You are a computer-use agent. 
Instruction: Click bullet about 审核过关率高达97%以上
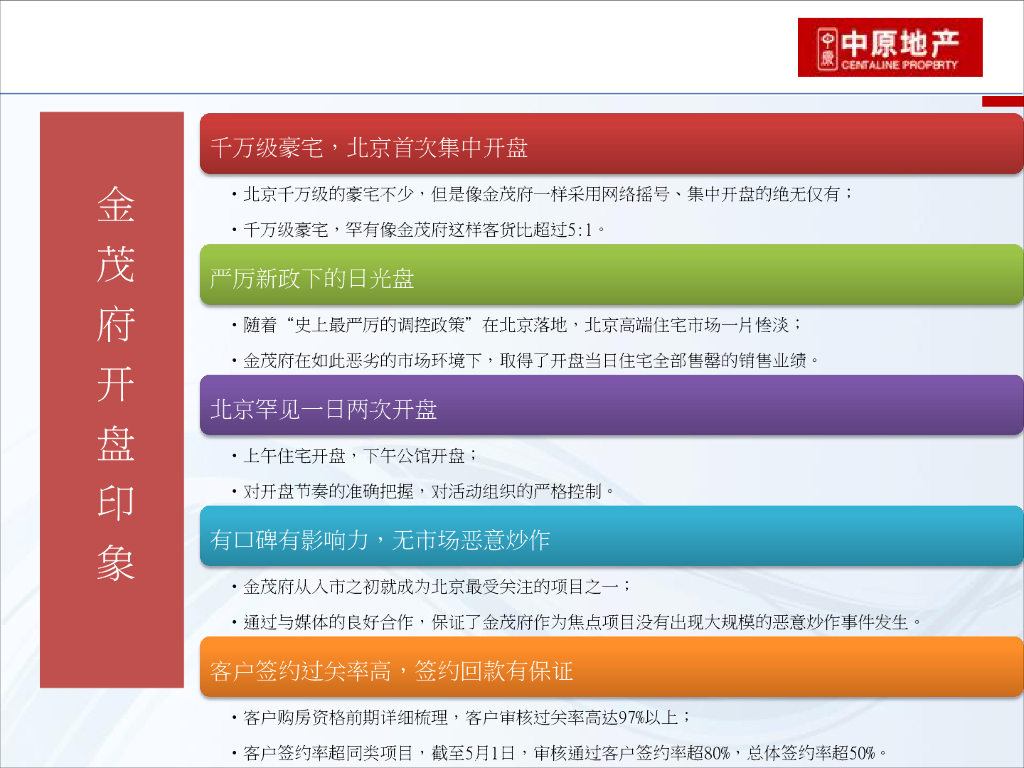(x=461, y=718)
